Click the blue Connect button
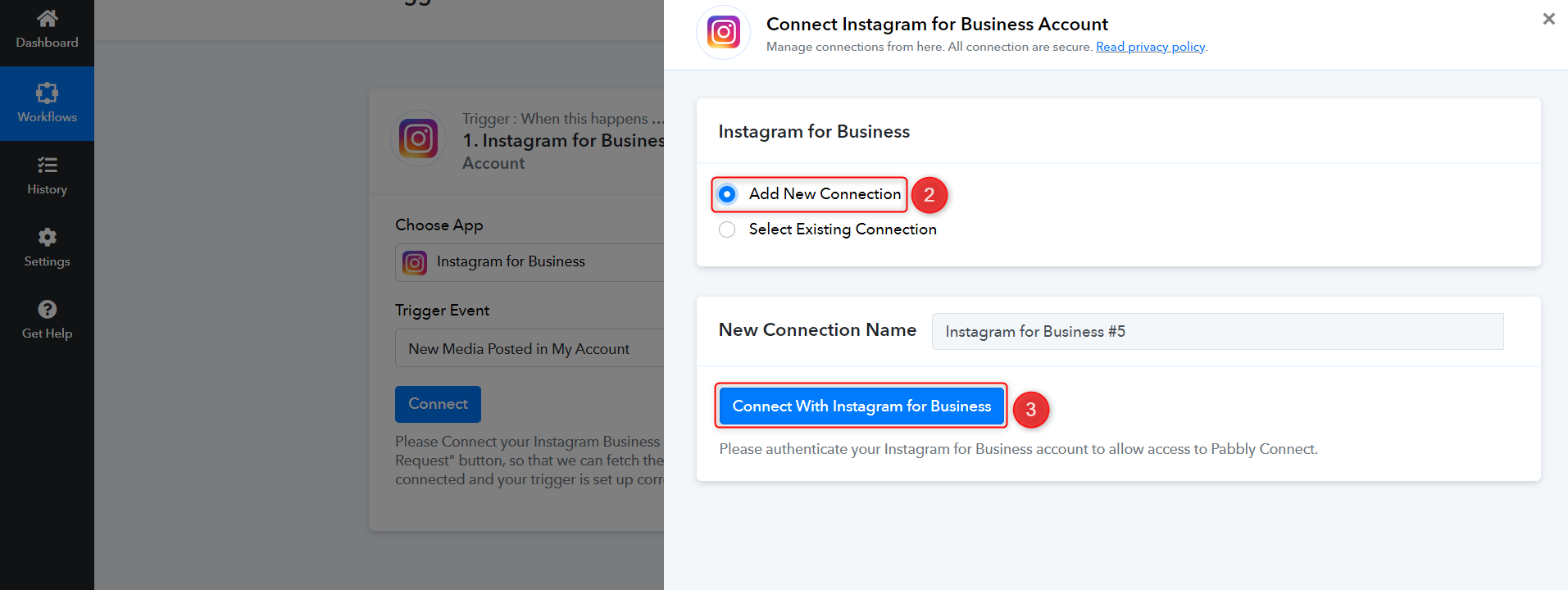 click(438, 404)
